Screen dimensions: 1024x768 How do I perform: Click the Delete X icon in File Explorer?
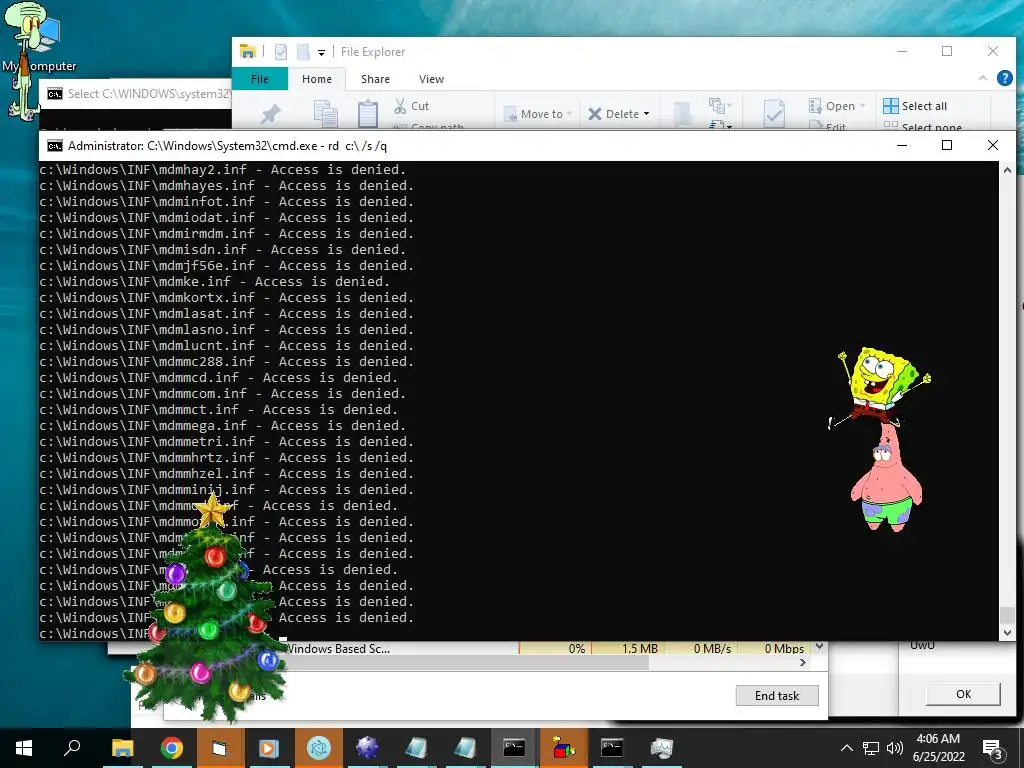pyautogui.click(x=594, y=114)
